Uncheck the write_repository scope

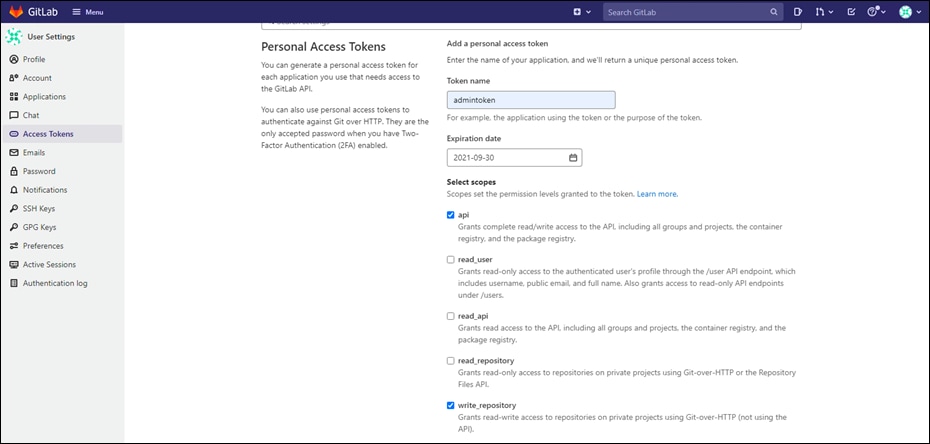tap(451, 405)
